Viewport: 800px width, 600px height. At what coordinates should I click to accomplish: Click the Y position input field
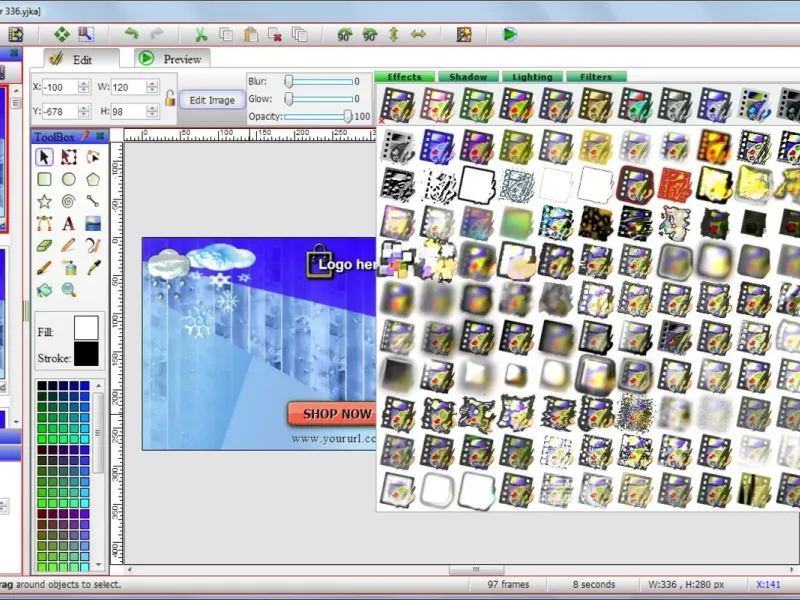click(60, 111)
